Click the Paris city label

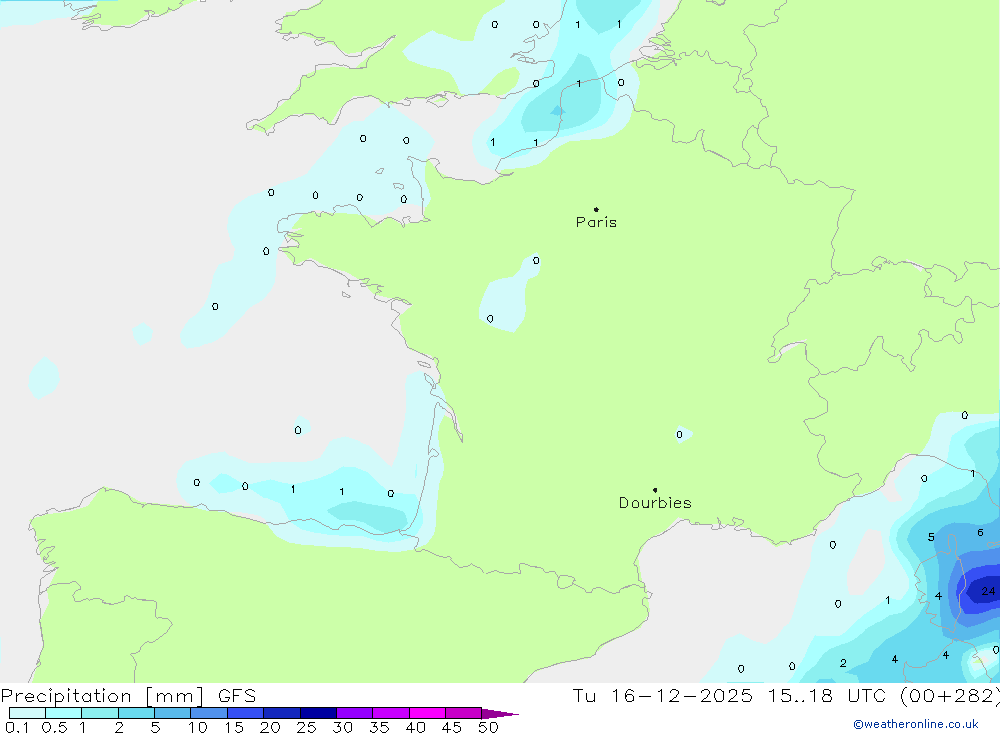tap(596, 222)
